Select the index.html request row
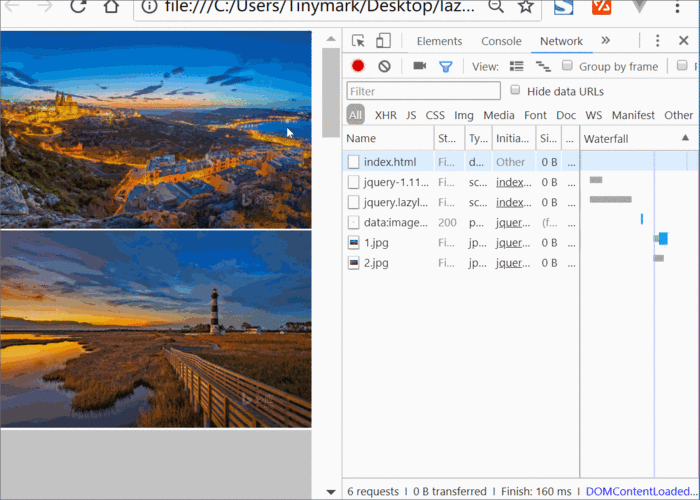 tap(390, 162)
